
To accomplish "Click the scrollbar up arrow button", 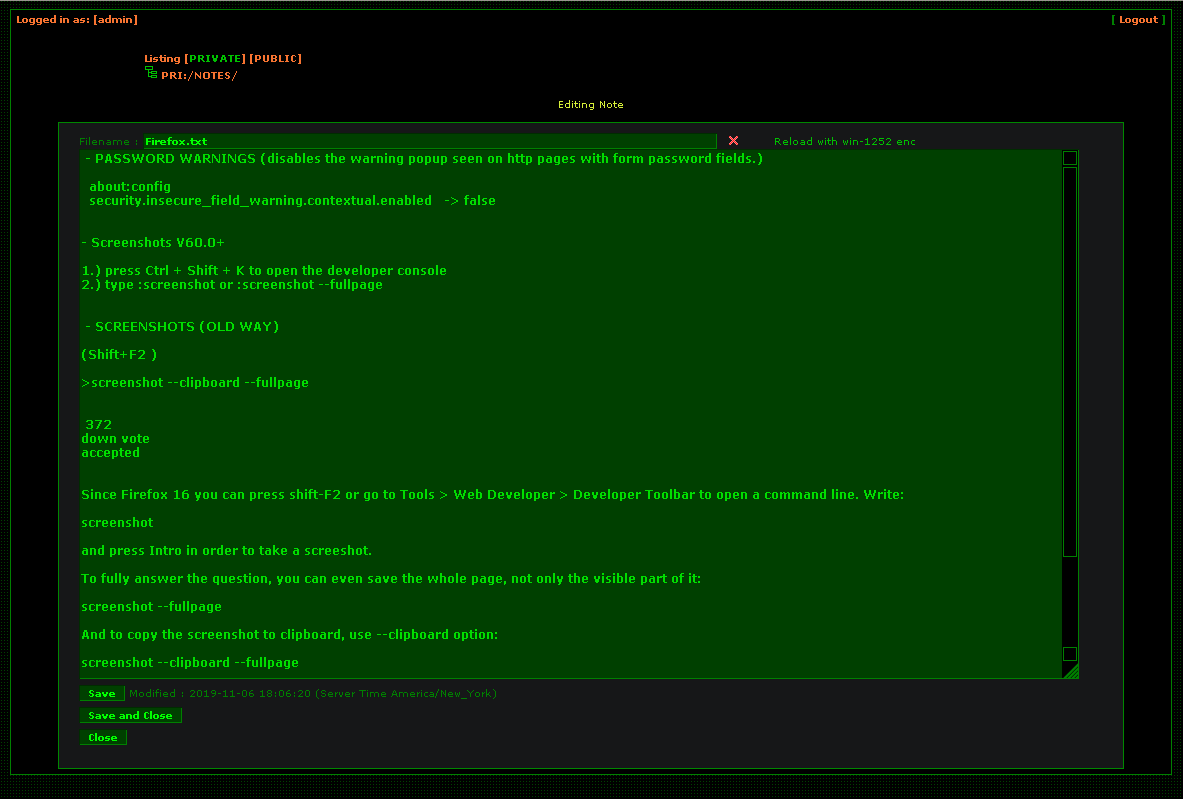I will coord(1070,158).
